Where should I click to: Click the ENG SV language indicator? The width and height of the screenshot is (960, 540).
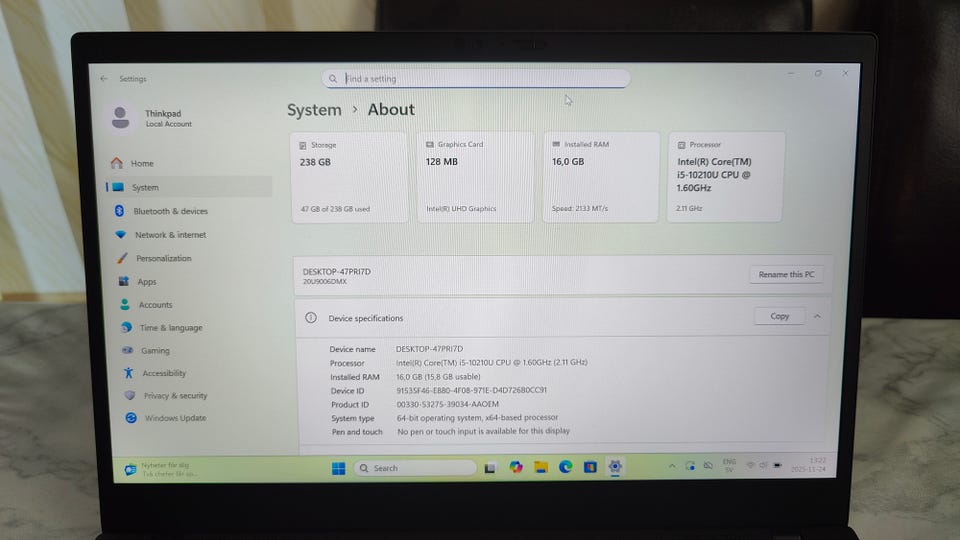point(729,465)
